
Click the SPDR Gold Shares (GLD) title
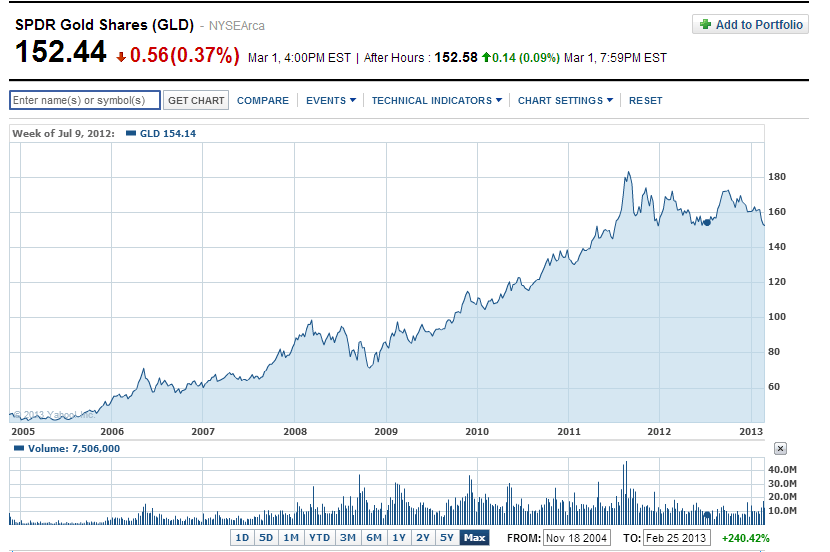pyautogui.click(x=104, y=25)
